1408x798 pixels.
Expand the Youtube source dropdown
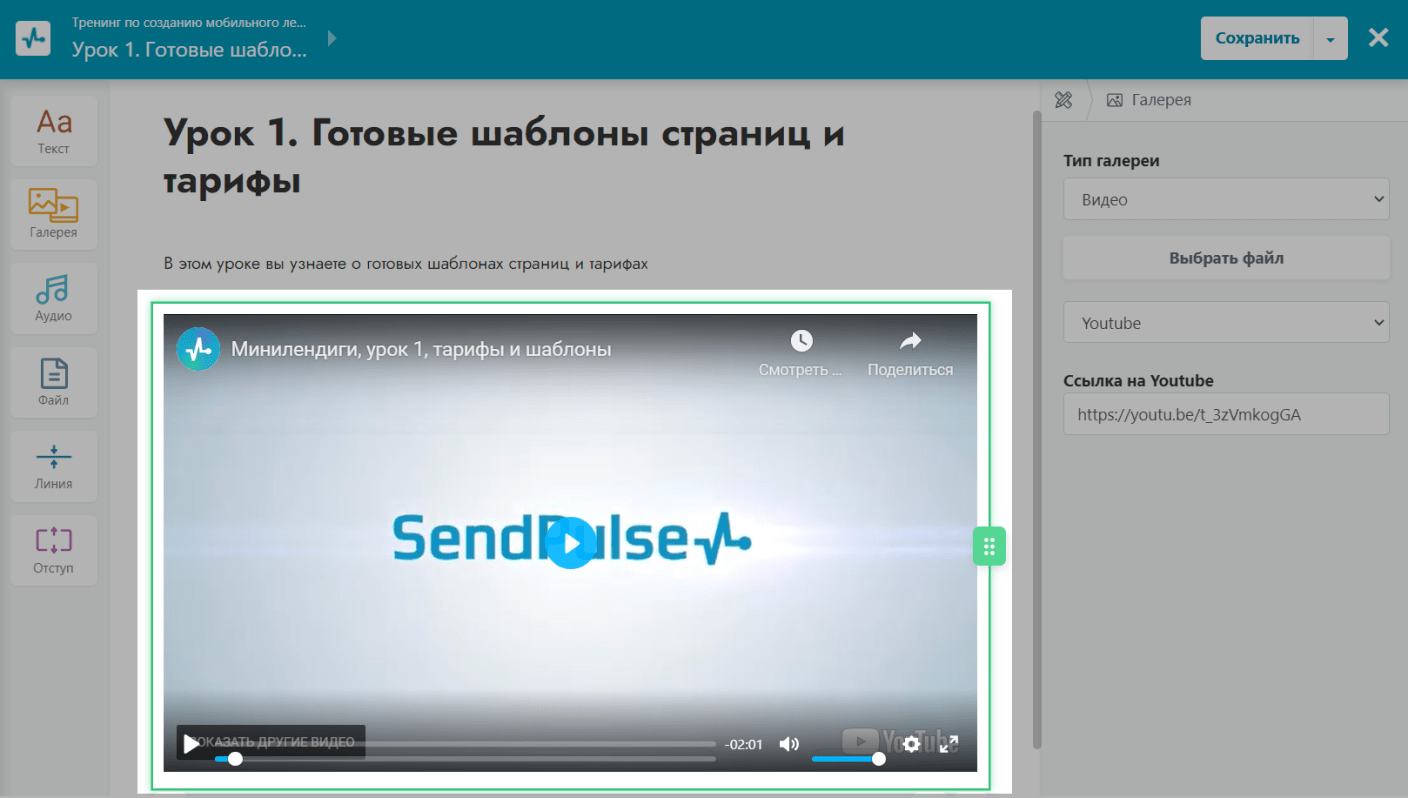1226,323
